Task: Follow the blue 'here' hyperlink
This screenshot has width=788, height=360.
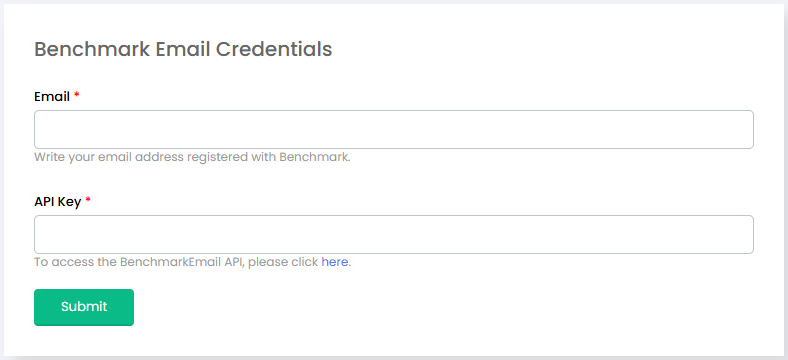Action: tap(335, 262)
